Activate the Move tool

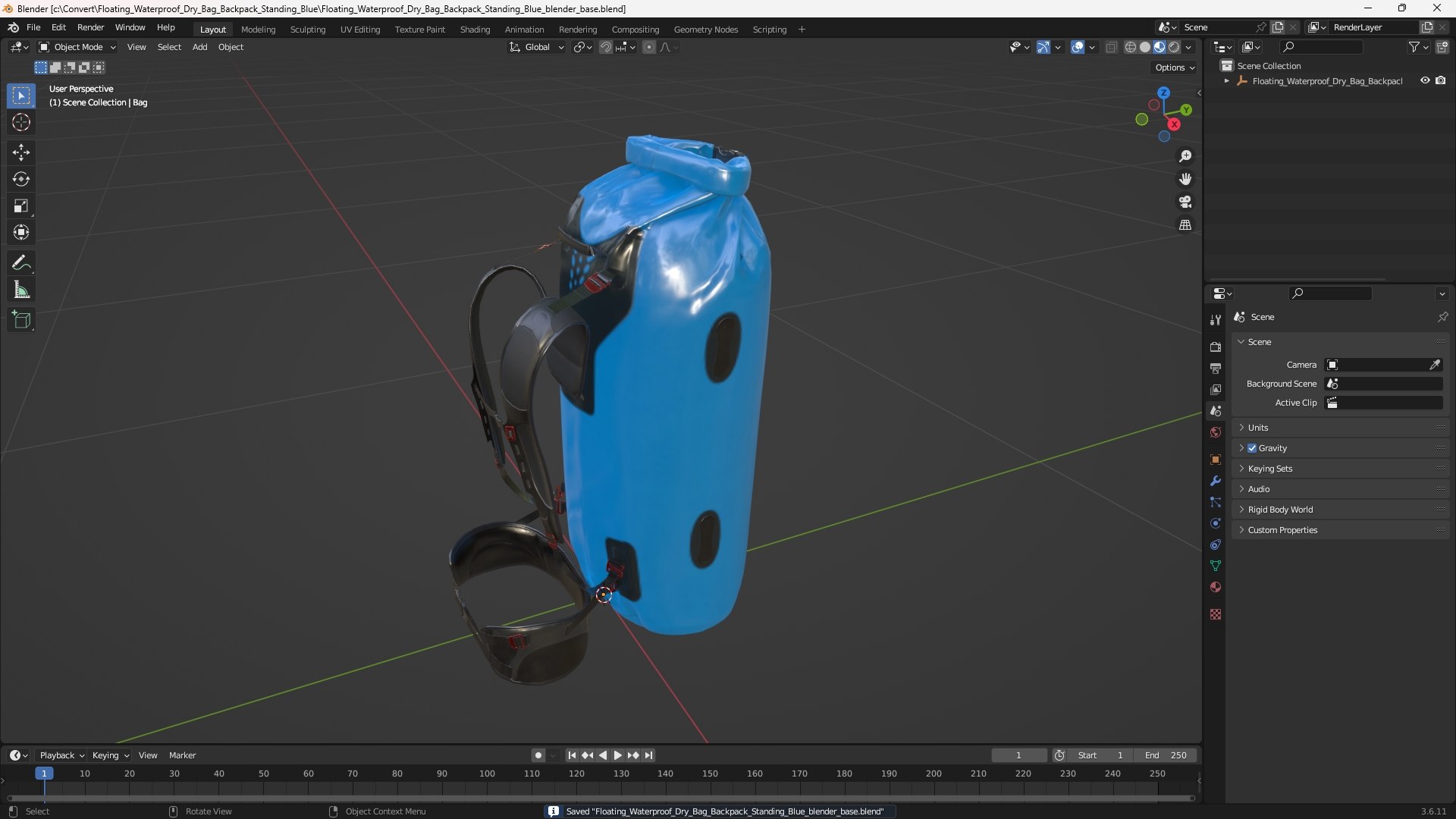pos(21,152)
